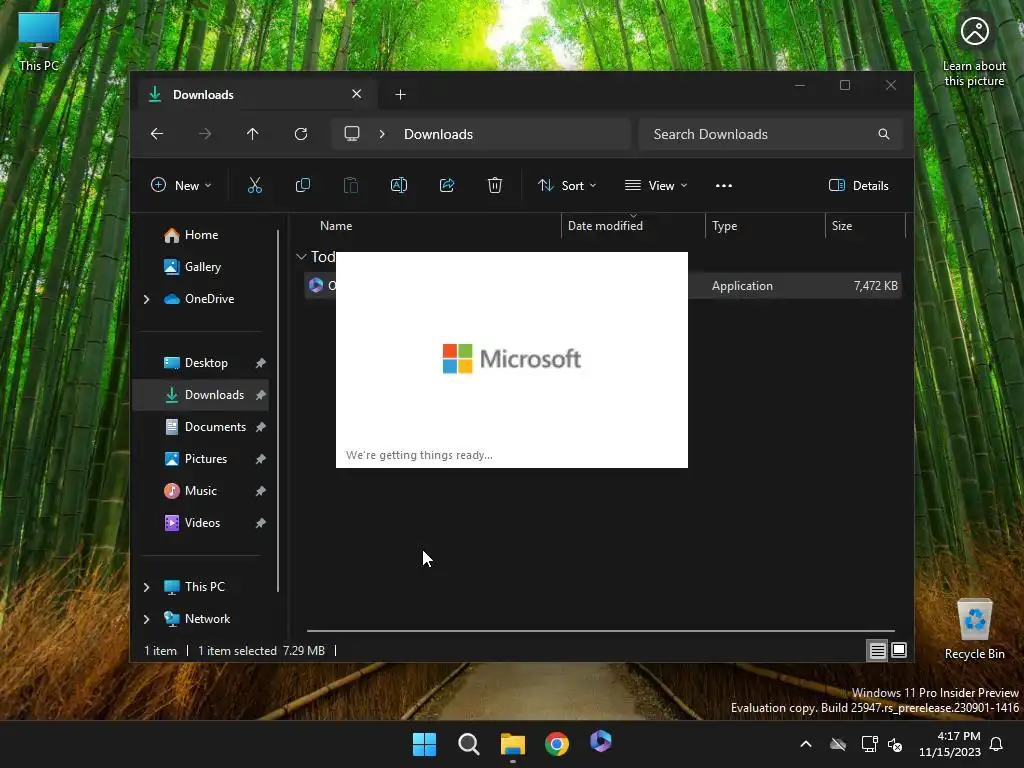Expand Network tree node
The height and width of the screenshot is (768, 1024).
tap(146, 619)
